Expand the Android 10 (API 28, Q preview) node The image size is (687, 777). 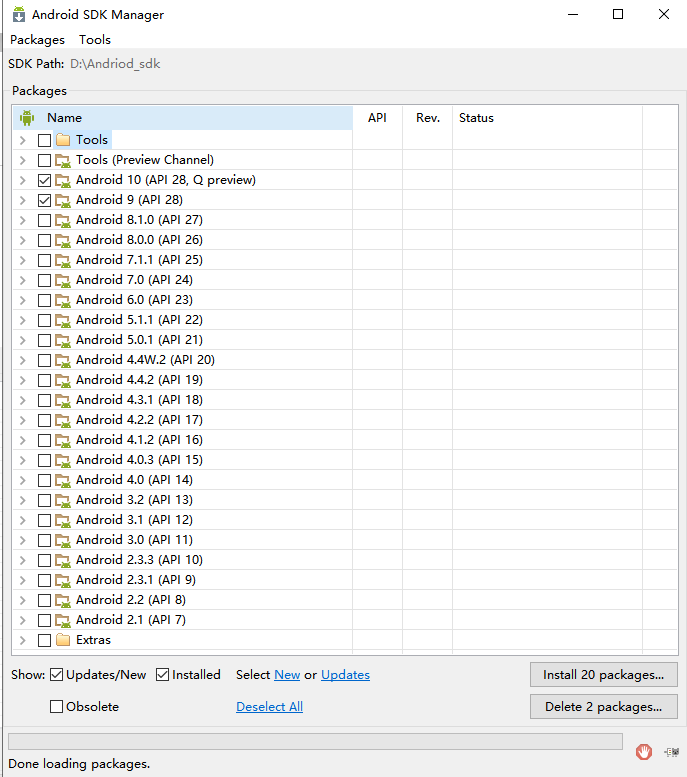(23, 180)
